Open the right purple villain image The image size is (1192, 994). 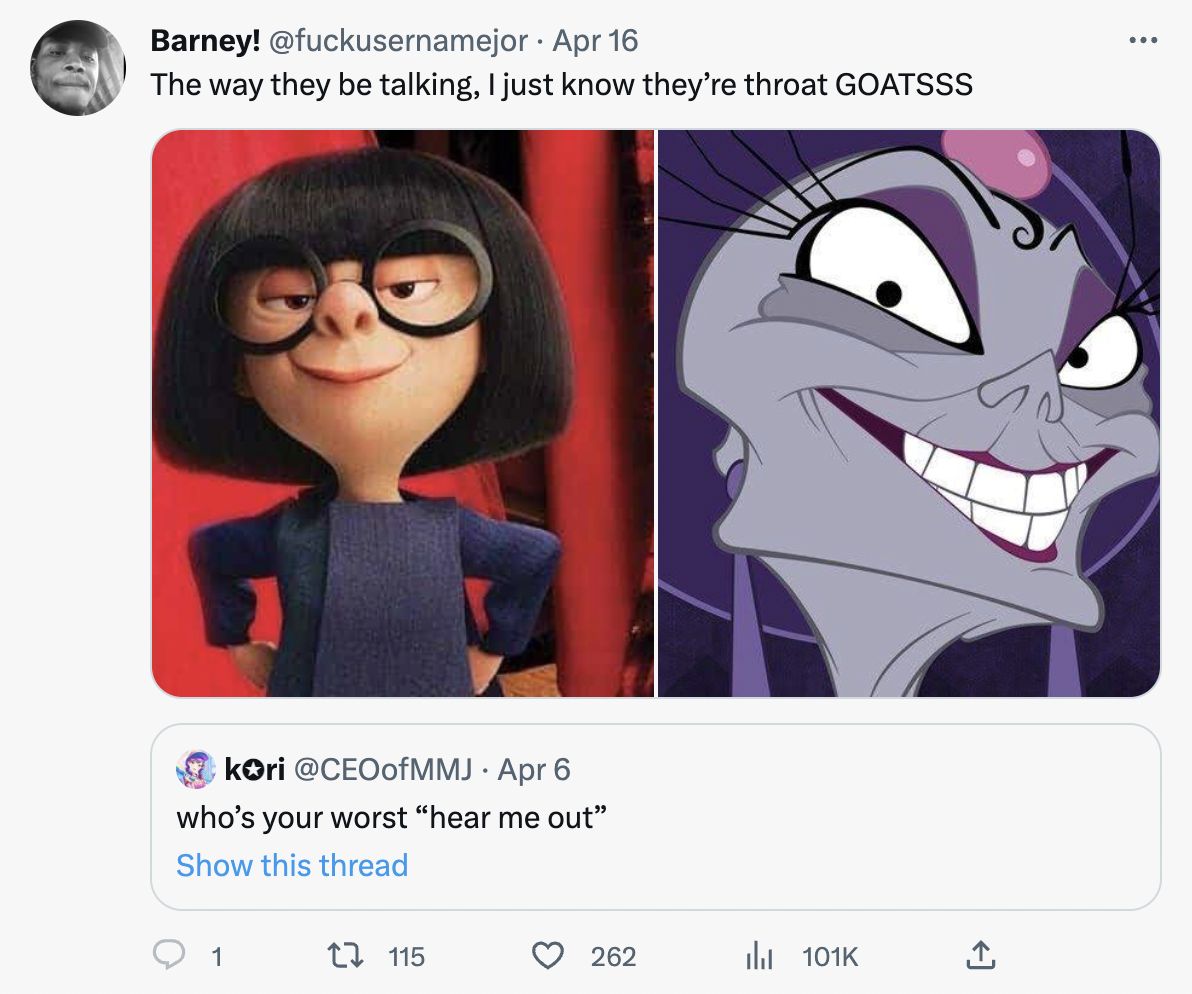908,413
